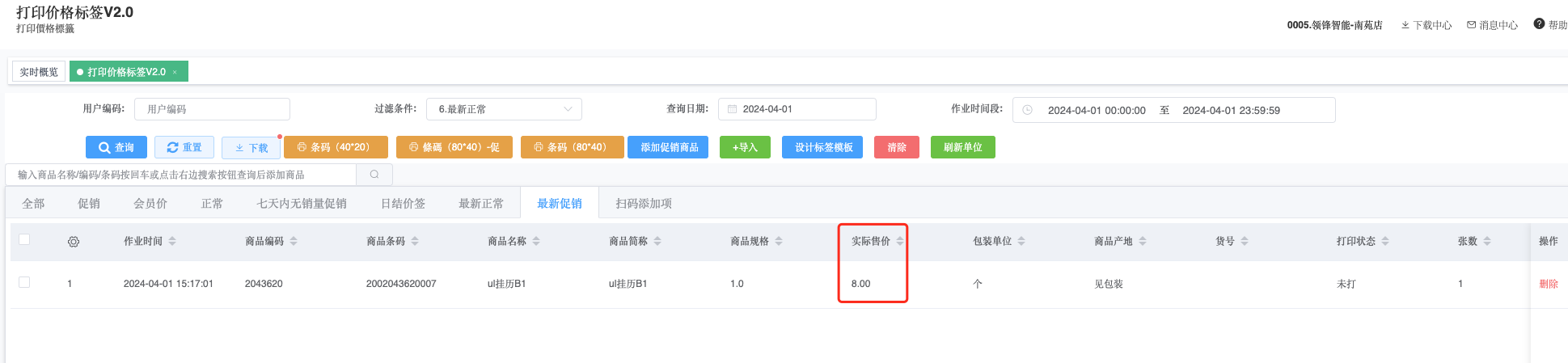Screen dimensions: 1568x363
Task: Sort by 实际售价 column arrows
Action: tap(900, 241)
